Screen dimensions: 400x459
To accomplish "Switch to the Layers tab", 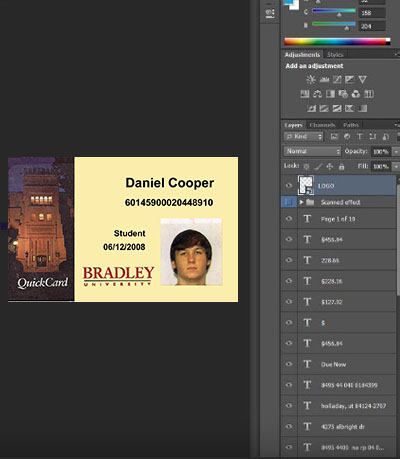I will point(293,125).
